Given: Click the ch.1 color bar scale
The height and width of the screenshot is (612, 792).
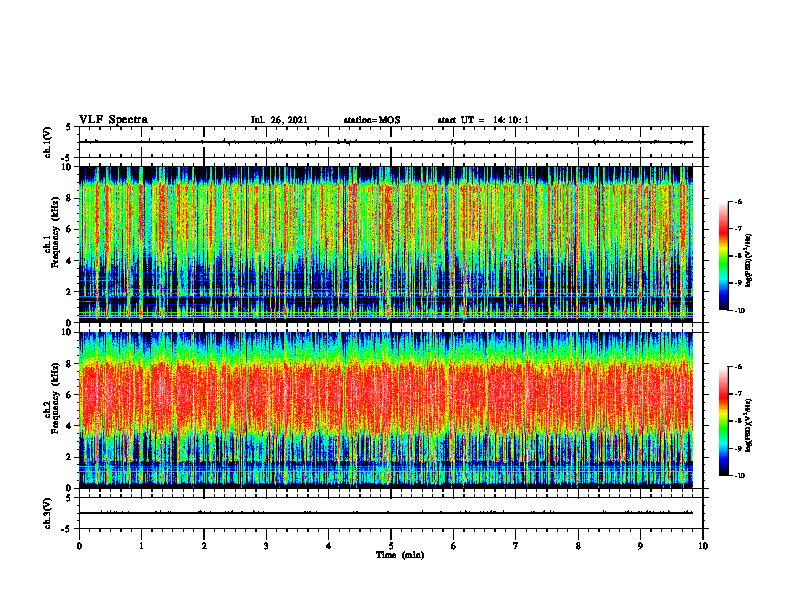Looking at the screenshot, I should 723,256.
